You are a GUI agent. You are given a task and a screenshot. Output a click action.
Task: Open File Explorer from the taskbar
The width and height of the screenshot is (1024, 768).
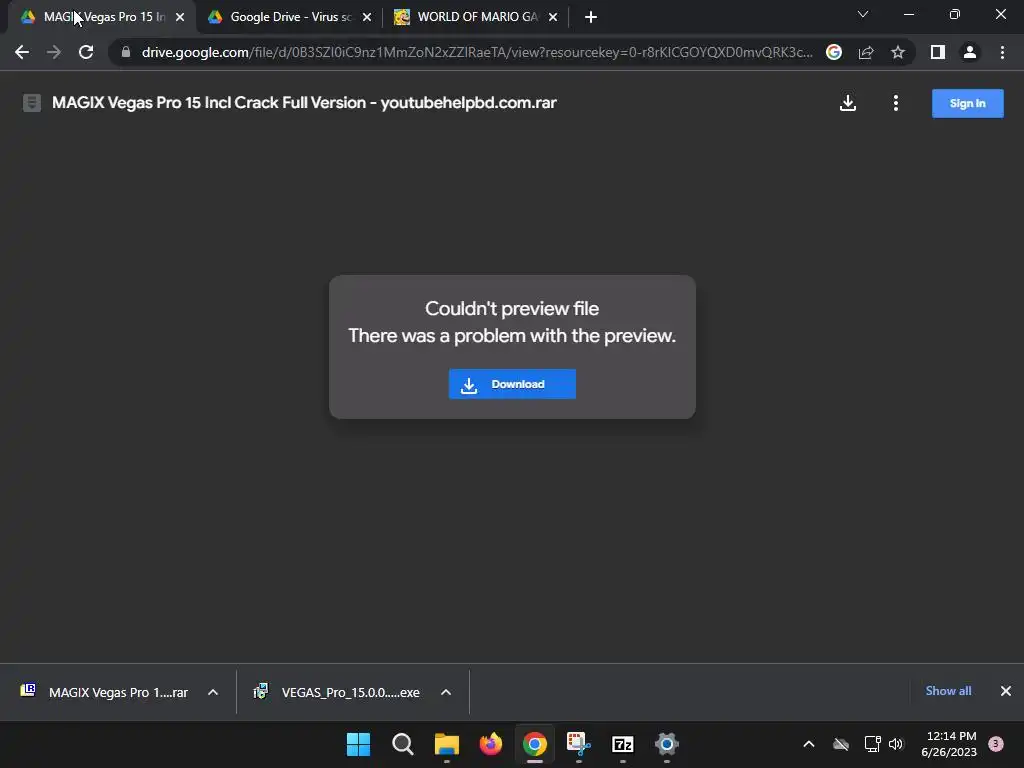(x=447, y=744)
